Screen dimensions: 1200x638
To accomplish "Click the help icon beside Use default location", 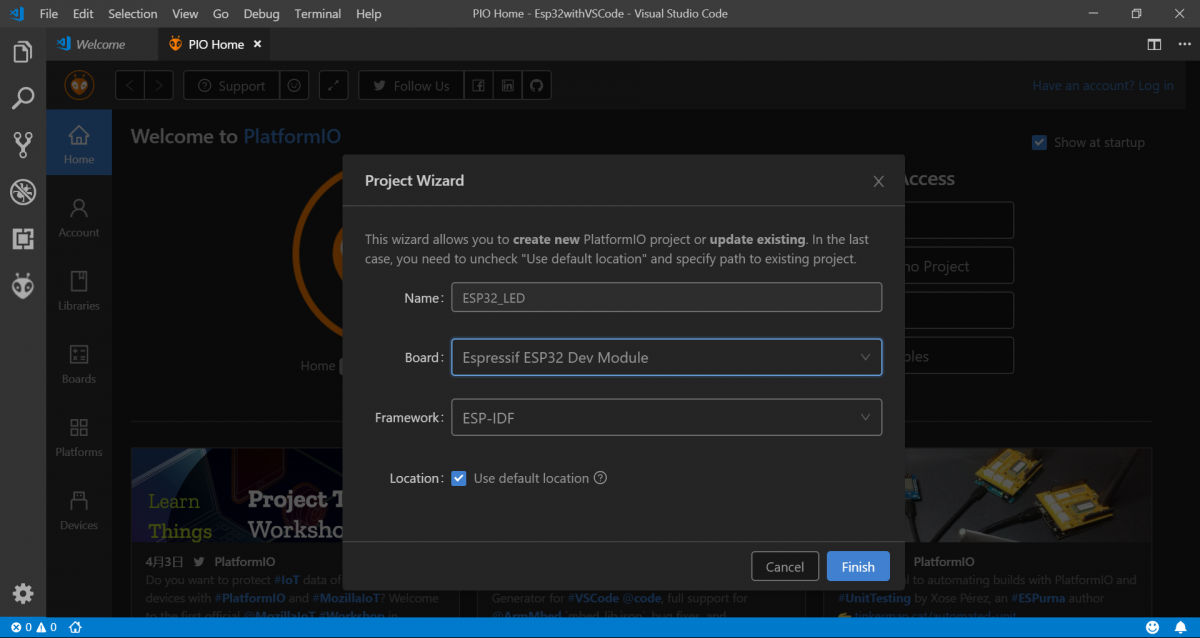I will click(600, 478).
